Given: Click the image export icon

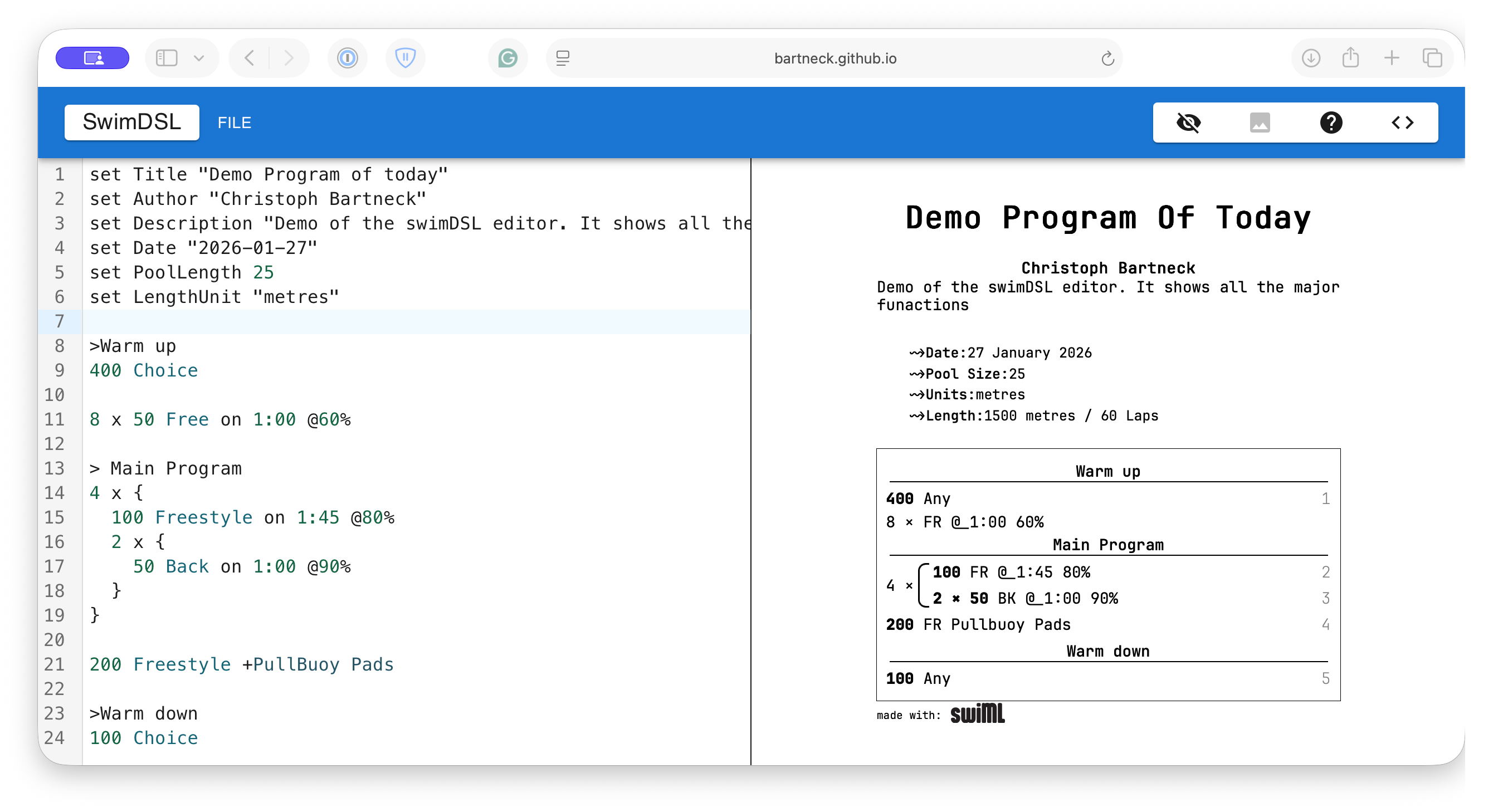Looking at the screenshot, I should 1260,123.
